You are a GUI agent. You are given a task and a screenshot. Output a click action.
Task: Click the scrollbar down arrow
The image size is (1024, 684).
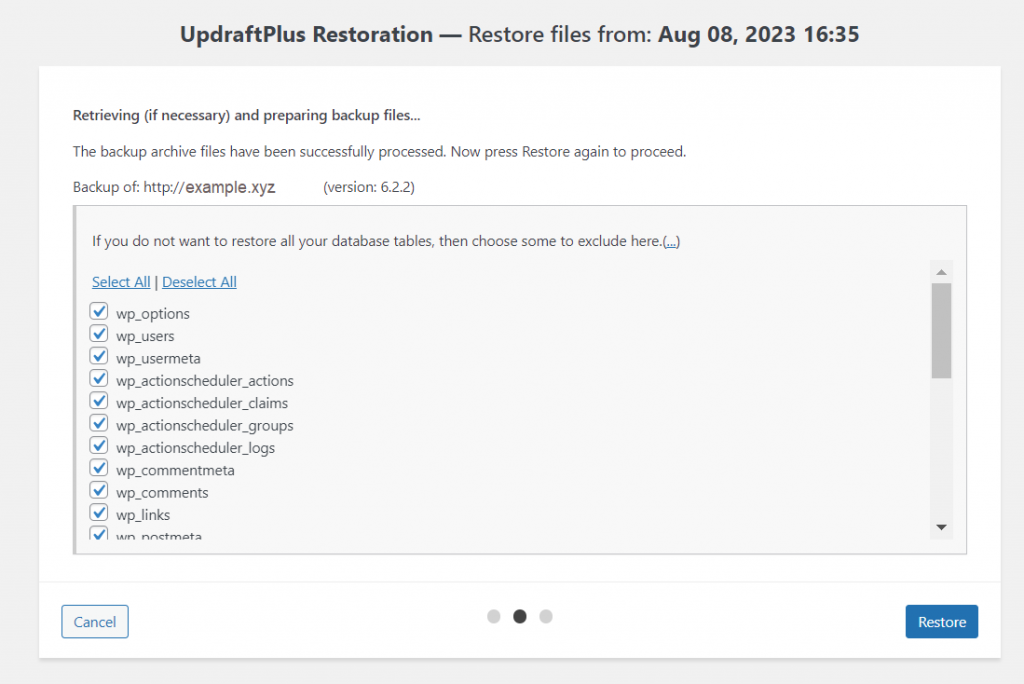point(940,526)
